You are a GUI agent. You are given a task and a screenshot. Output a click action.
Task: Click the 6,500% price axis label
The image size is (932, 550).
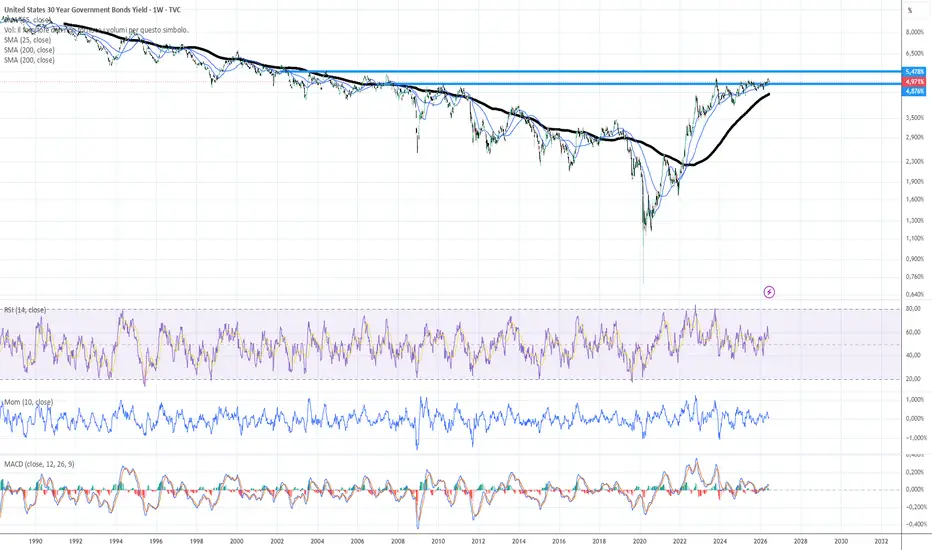click(x=915, y=54)
